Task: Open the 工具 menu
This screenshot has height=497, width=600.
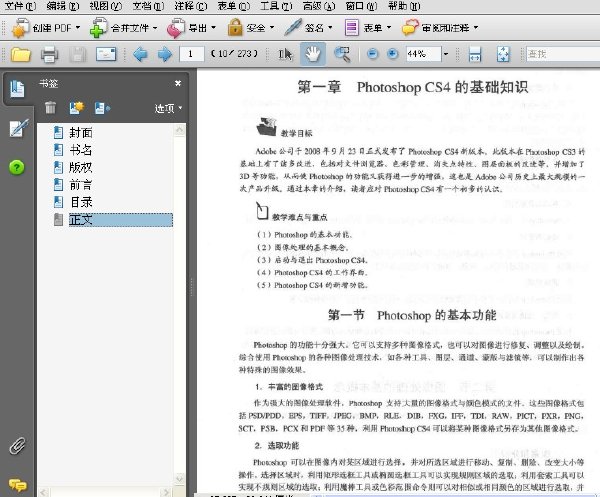Action: click(276, 6)
